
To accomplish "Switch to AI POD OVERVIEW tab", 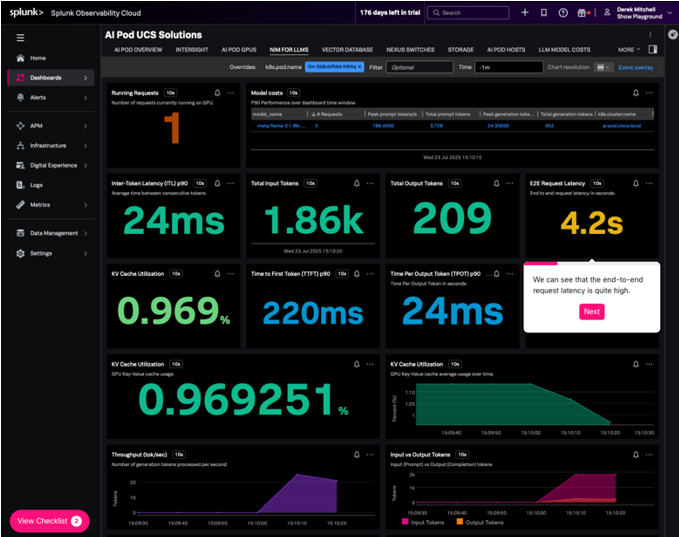I will pyautogui.click(x=138, y=50).
